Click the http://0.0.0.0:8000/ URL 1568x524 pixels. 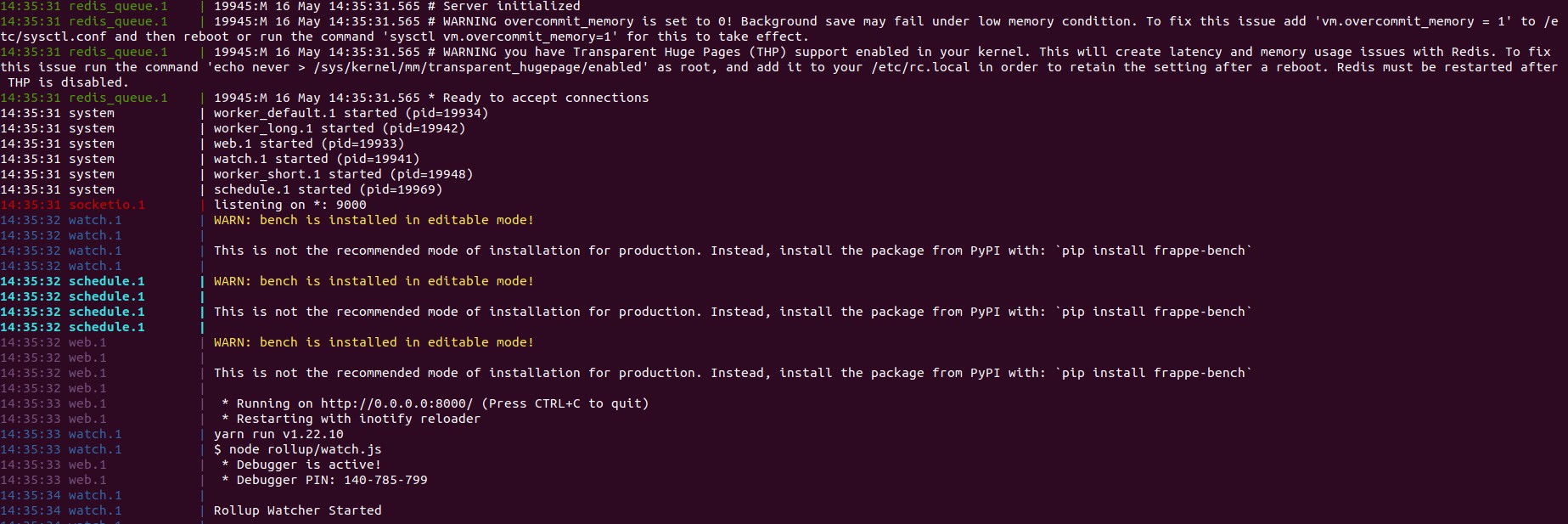coord(396,403)
